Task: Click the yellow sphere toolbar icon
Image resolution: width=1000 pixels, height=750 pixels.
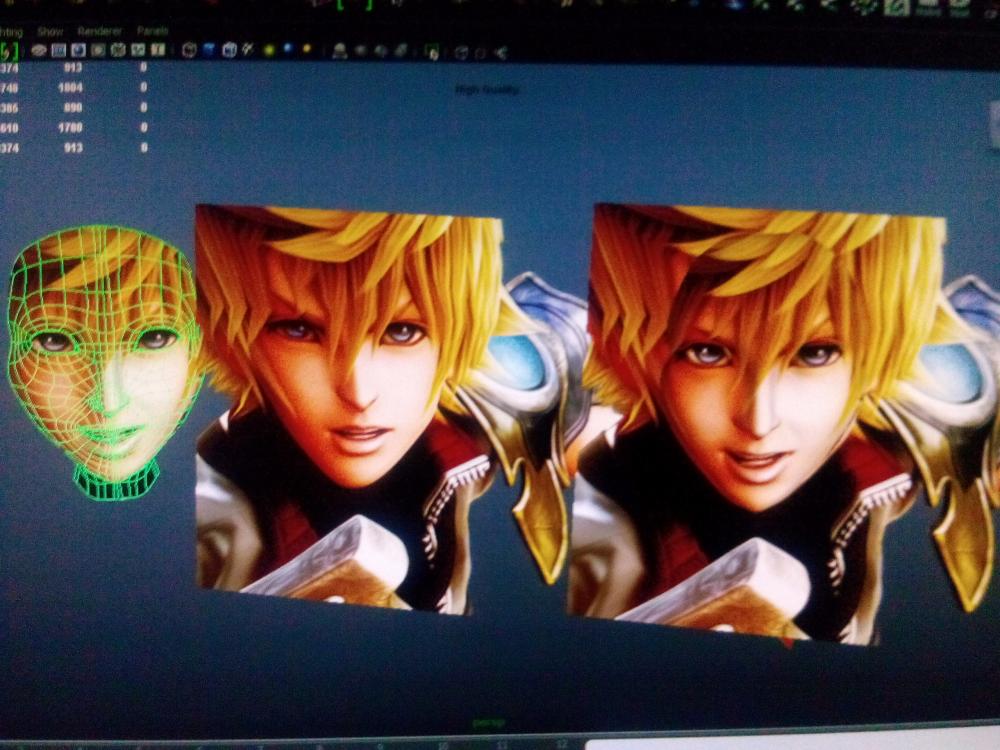Action: (307, 48)
